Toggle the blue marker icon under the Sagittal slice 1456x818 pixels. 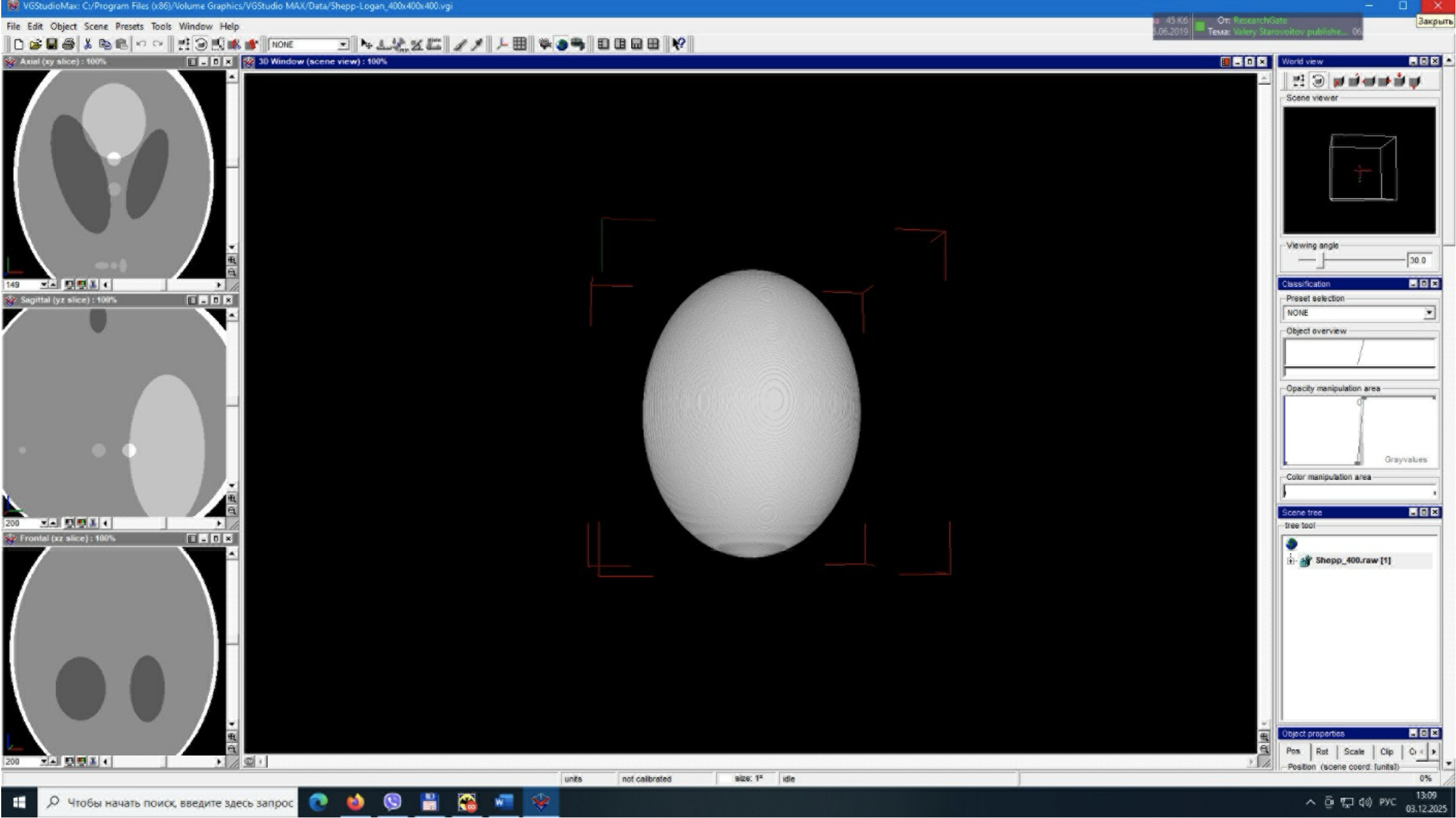tap(93, 523)
